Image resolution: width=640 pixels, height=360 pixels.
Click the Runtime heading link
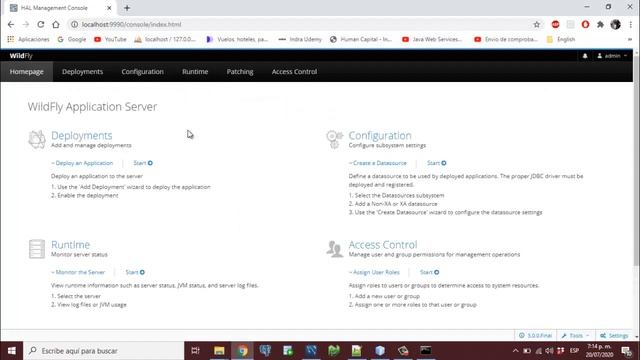pyautogui.click(x=70, y=244)
